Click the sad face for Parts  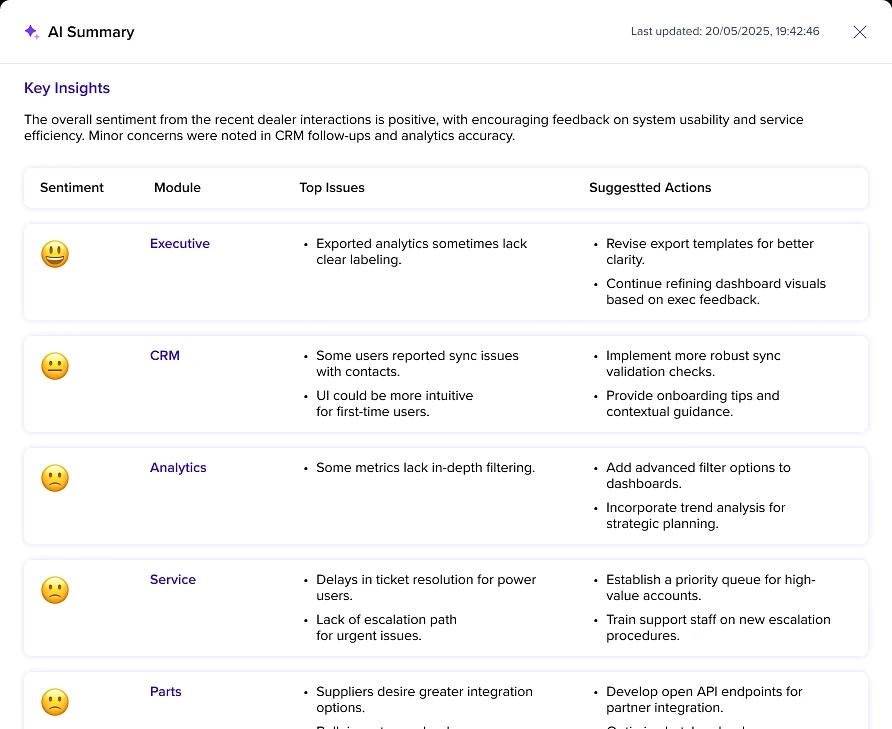tap(55, 702)
